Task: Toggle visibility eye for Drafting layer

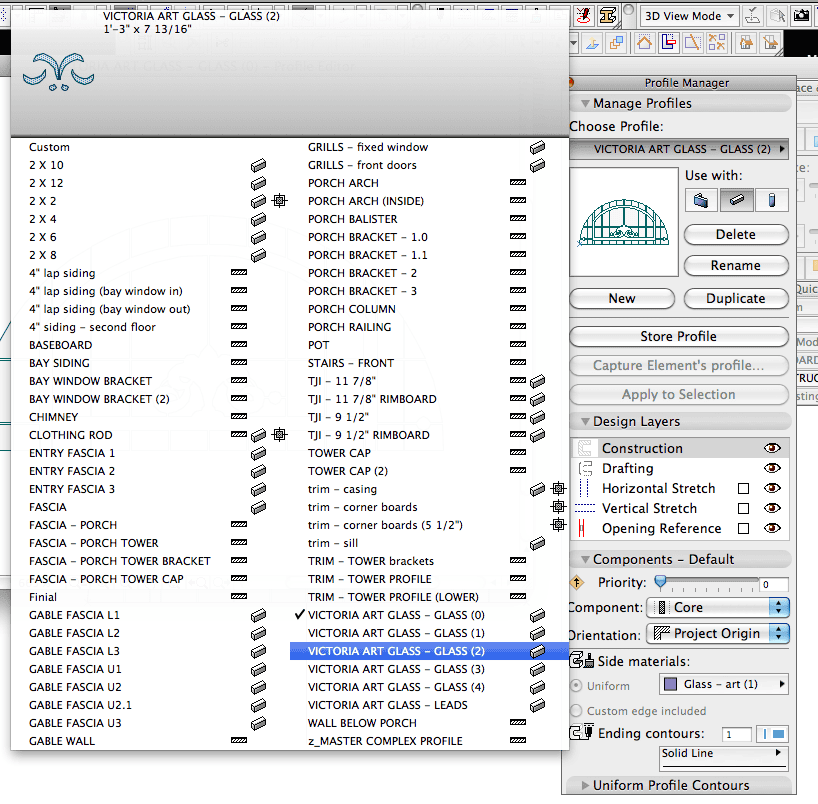Action: point(772,468)
